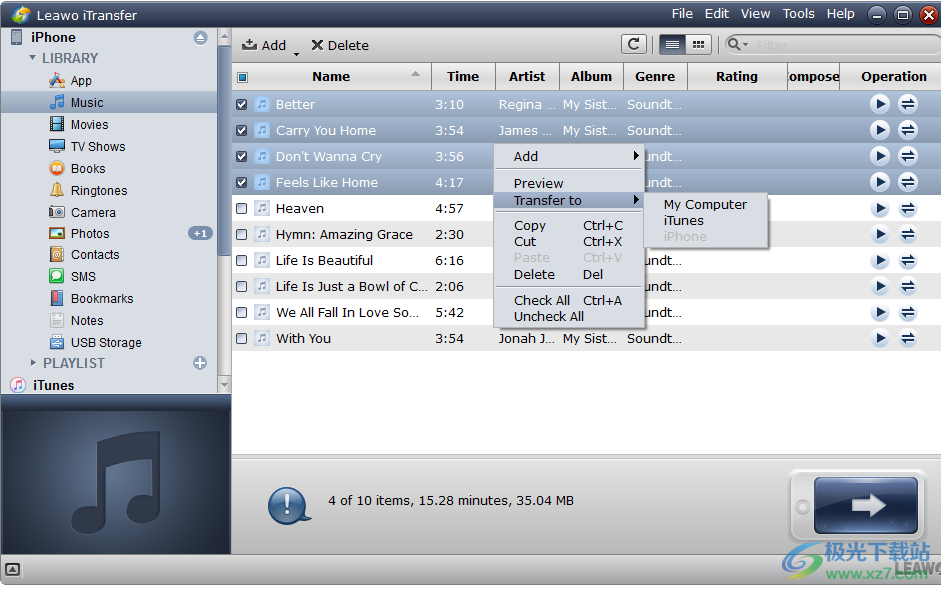Check the Heaven song checkbox
941x590 pixels.
(241, 208)
